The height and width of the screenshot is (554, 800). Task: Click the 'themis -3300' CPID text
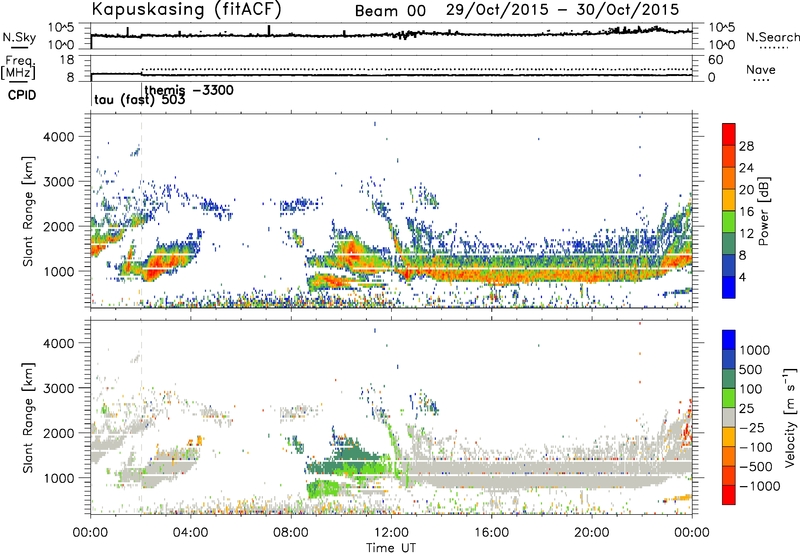(189, 90)
